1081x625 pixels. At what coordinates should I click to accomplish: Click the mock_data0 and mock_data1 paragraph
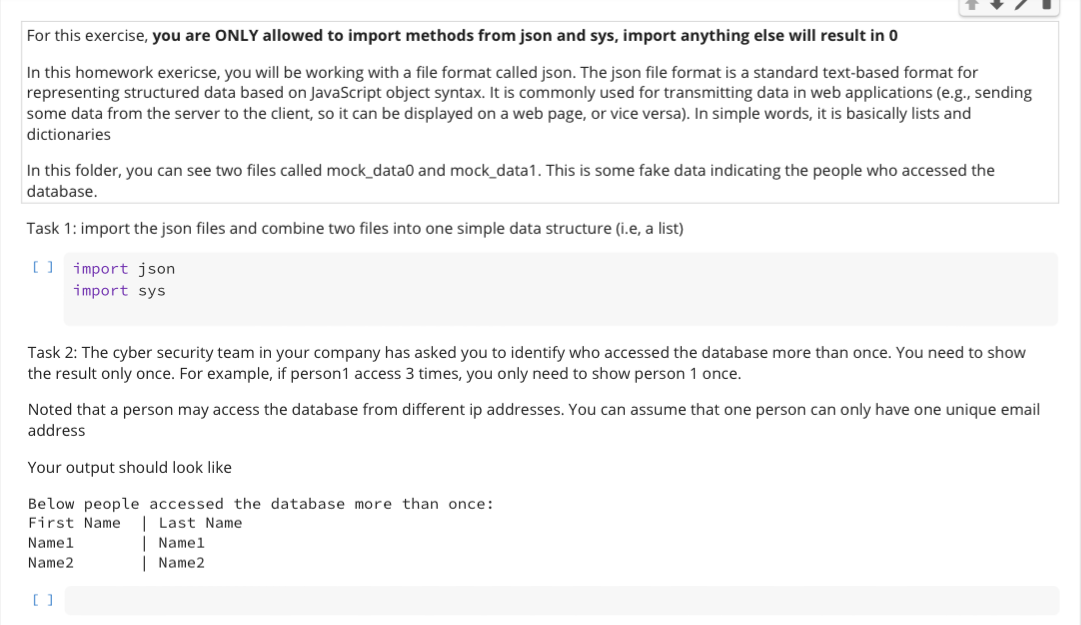(x=511, y=181)
